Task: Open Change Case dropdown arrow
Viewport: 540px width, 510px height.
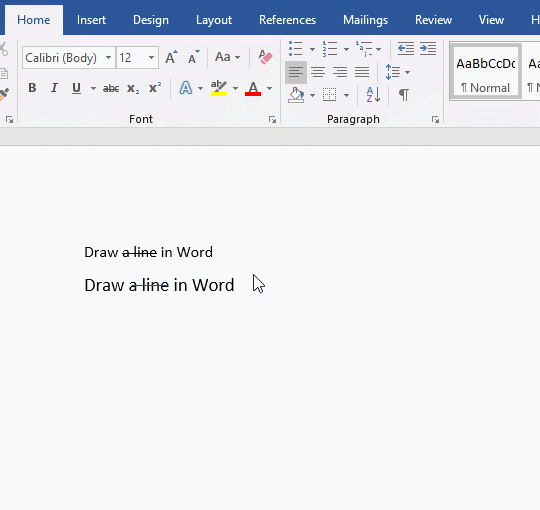Action: pyautogui.click(x=237, y=58)
